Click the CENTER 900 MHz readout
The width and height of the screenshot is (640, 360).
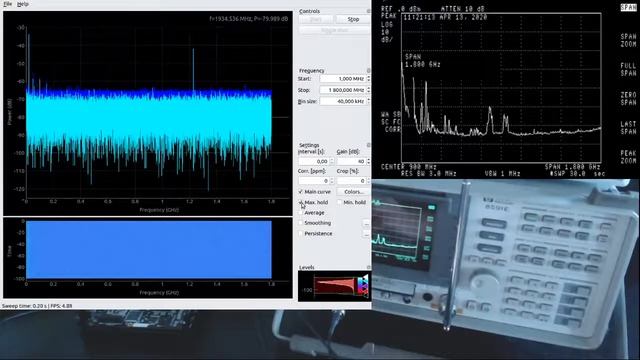(x=409, y=167)
